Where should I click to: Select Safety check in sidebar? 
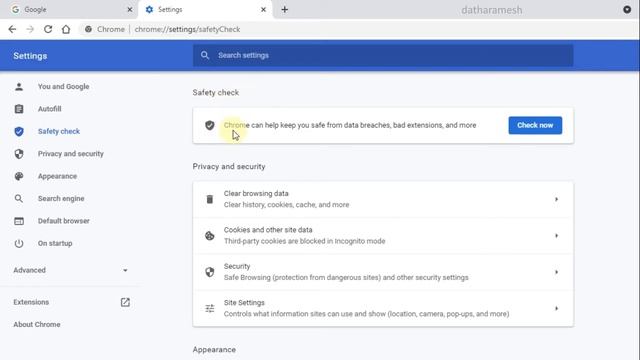coord(59,131)
